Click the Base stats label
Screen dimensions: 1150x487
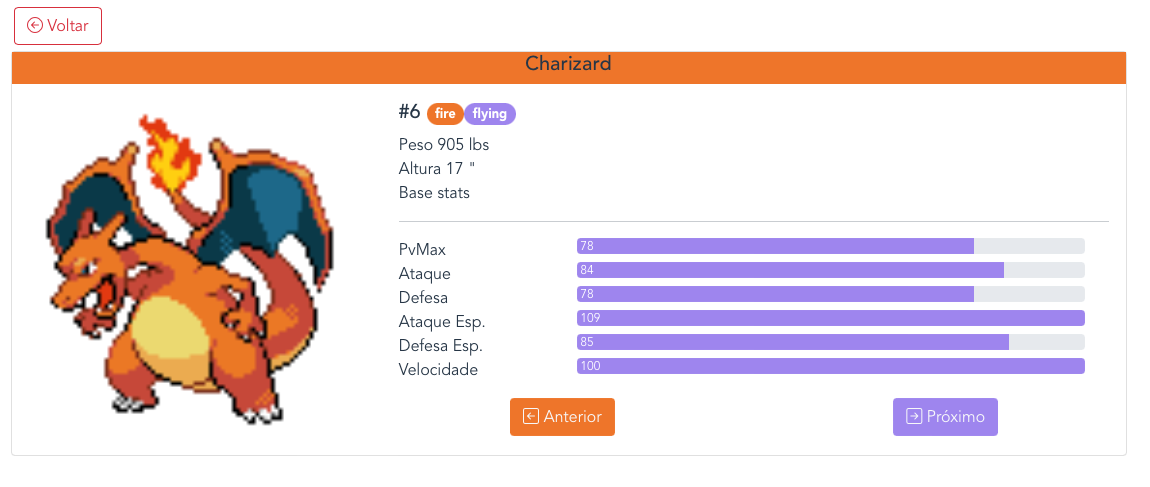click(434, 193)
